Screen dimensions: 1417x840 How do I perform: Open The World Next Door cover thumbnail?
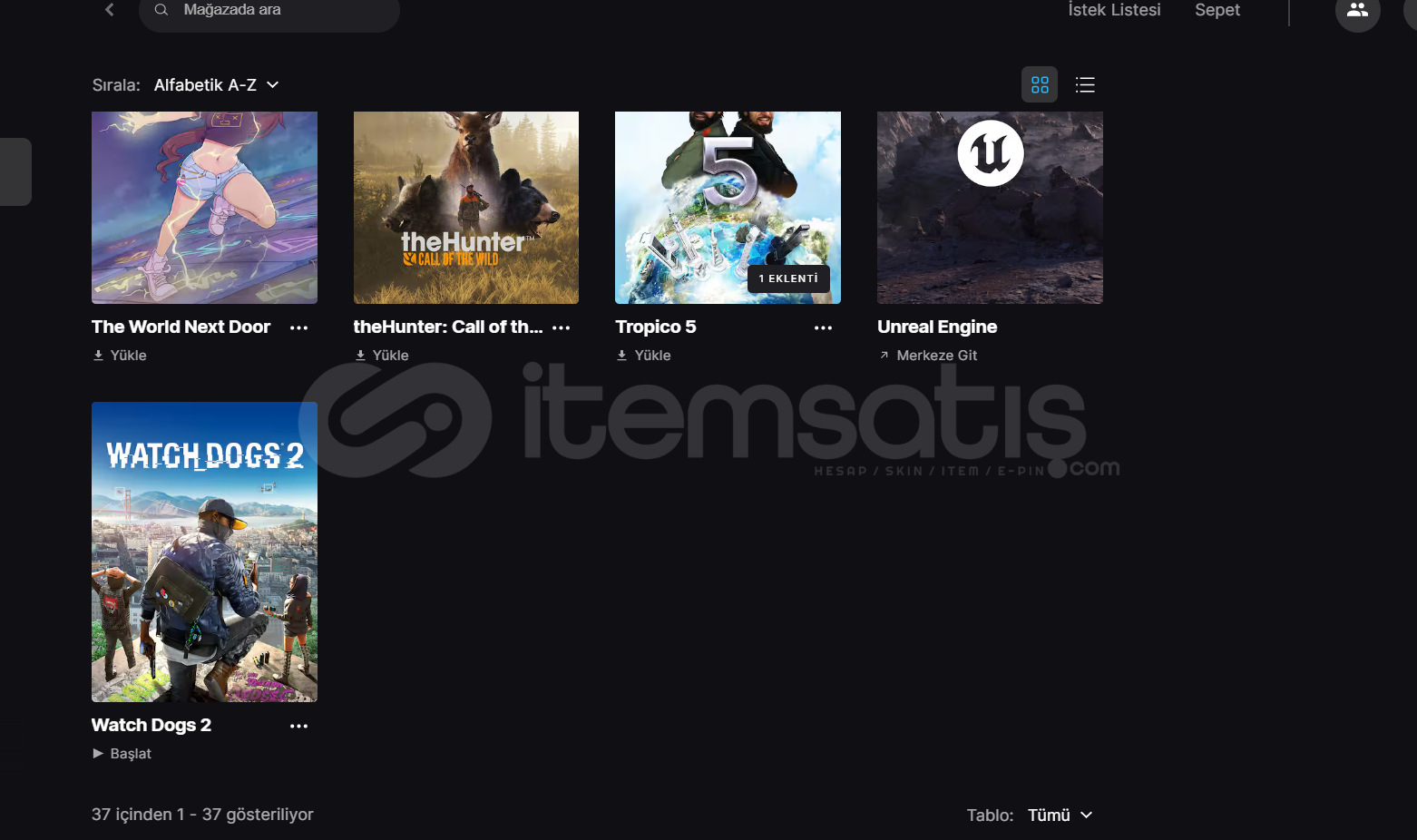(204, 208)
